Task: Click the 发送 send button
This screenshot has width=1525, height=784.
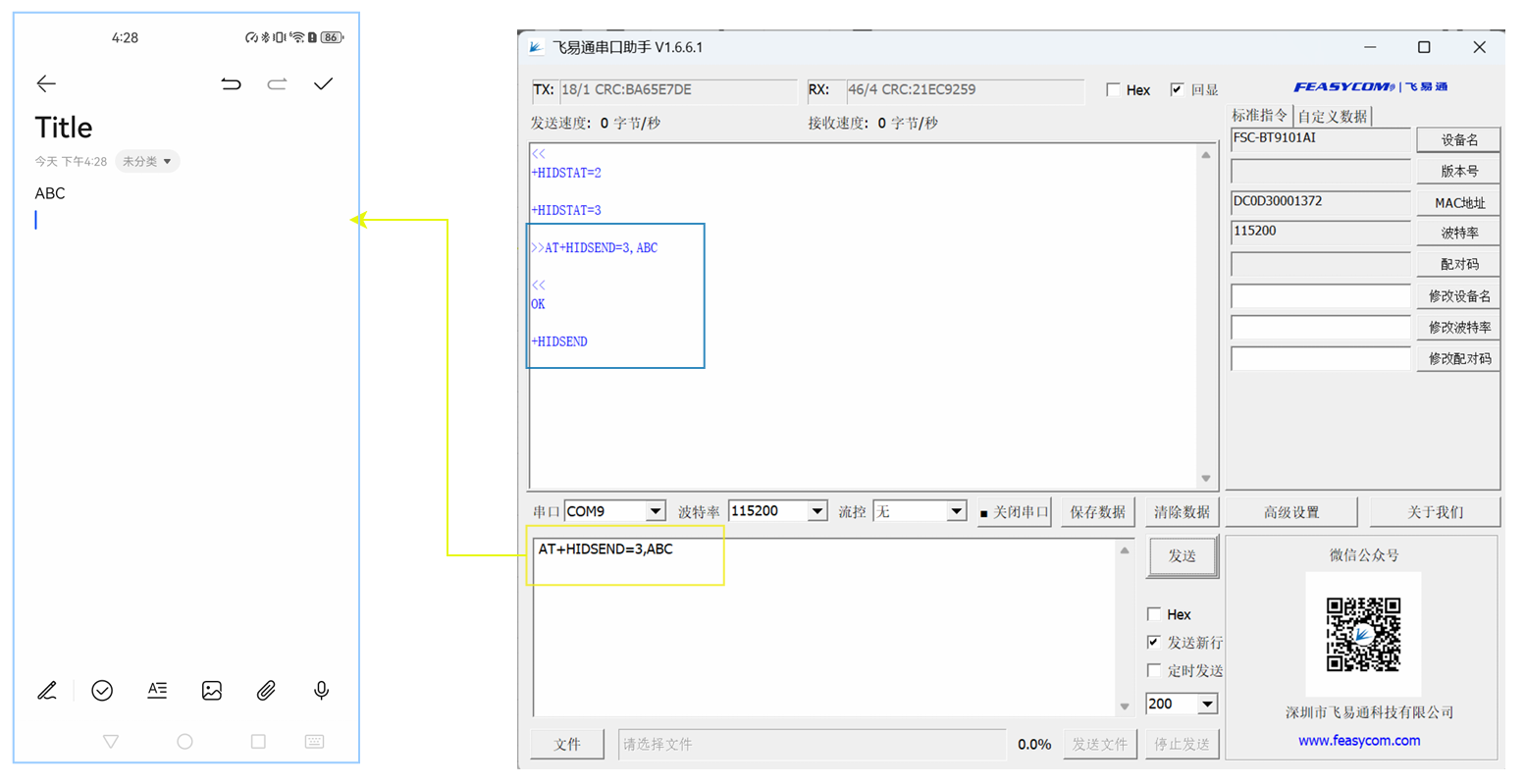Action: point(1182,556)
